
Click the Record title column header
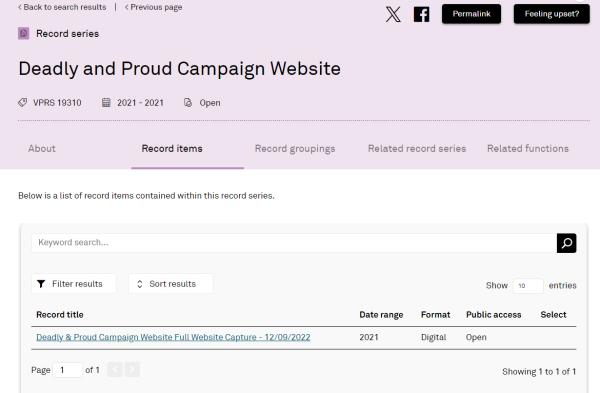coord(60,315)
